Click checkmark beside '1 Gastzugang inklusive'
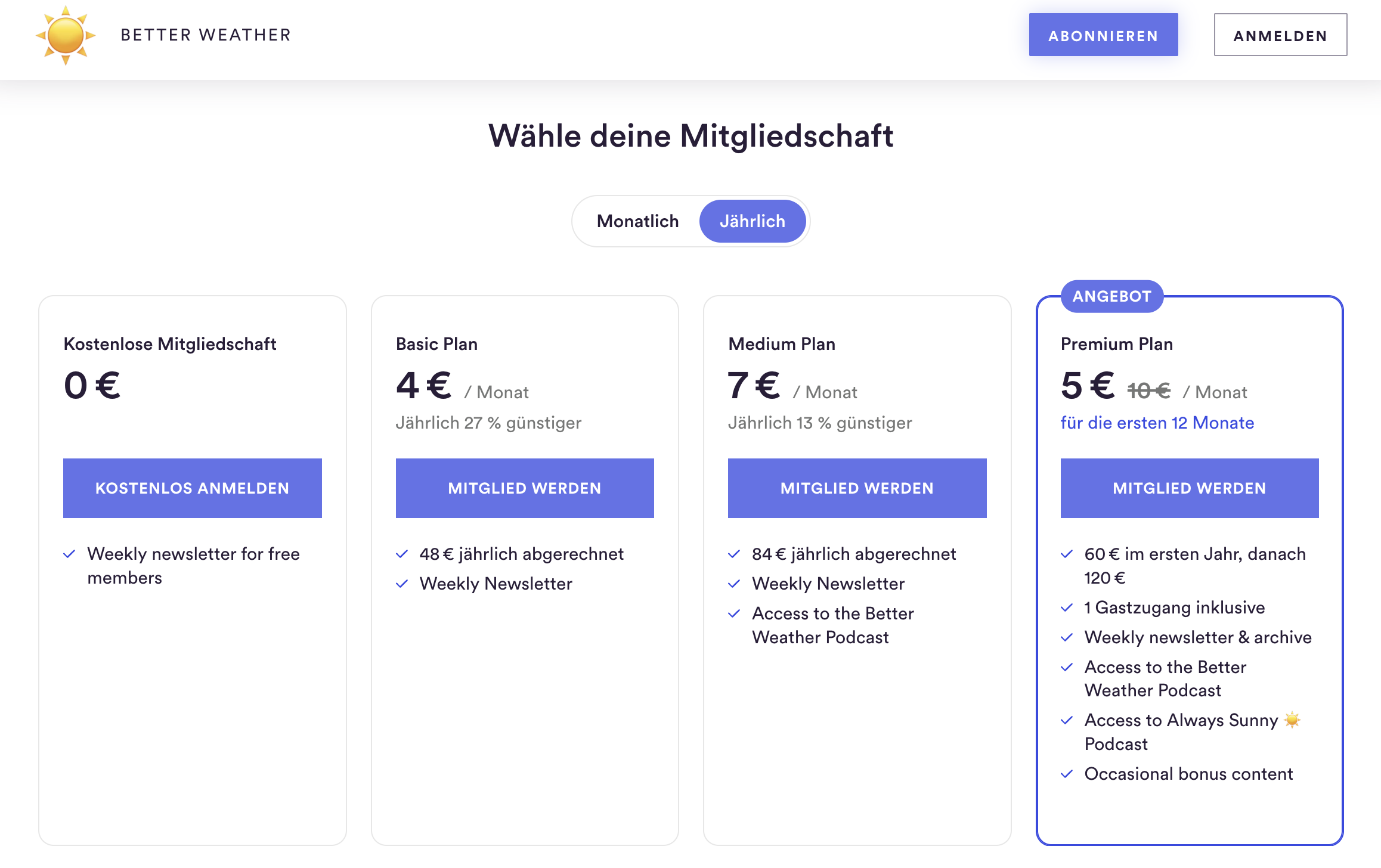 click(1067, 607)
